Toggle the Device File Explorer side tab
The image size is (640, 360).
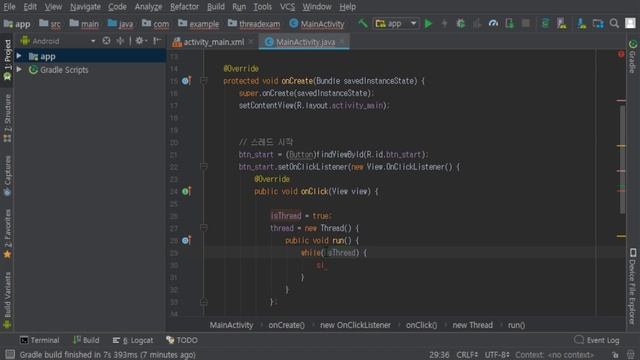pyautogui.click(x=632, y=287)
